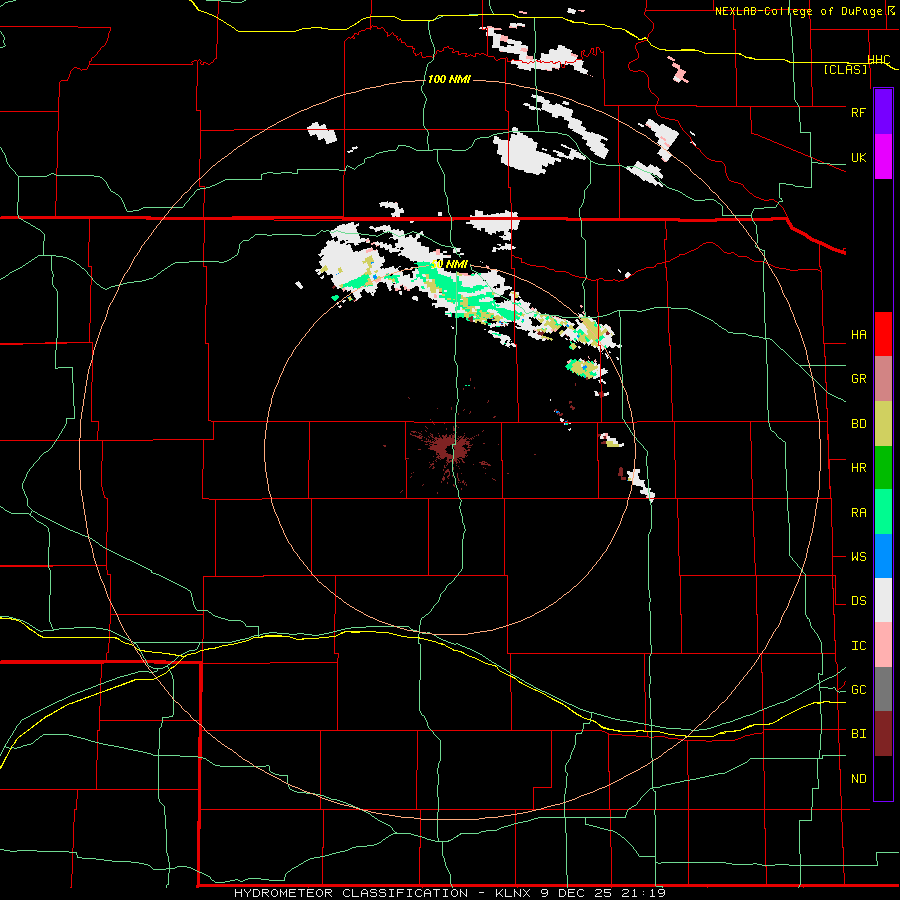Screen dimensions: 900x900
Task: Click the [CLAS] legend title
Action: coord(845,70)
